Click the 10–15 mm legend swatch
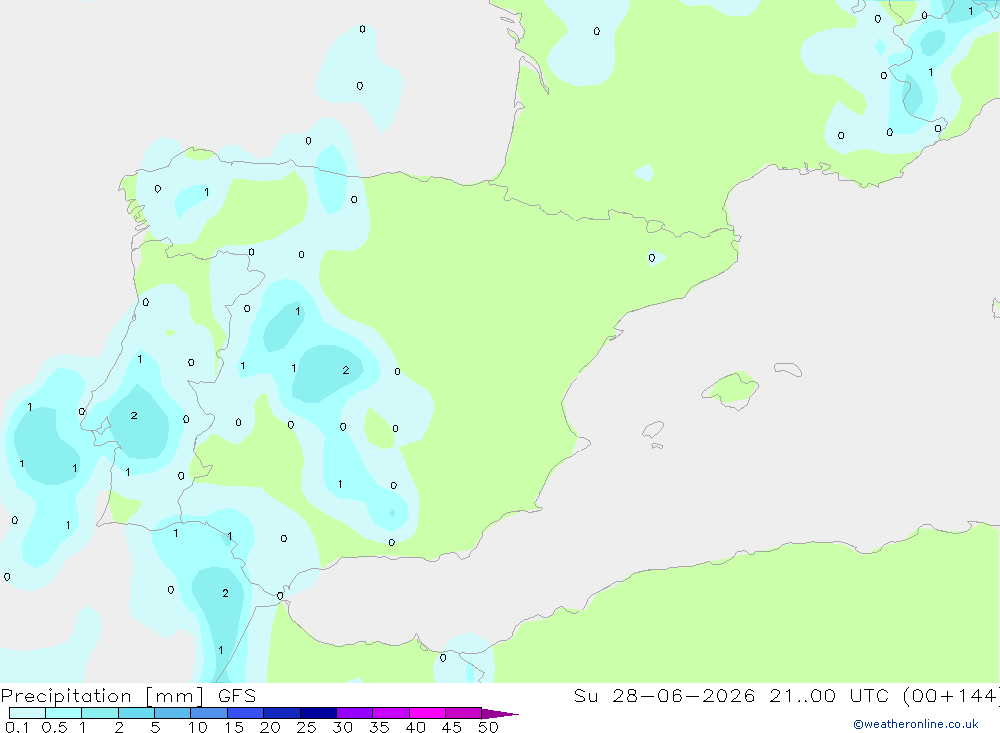Image resolution: width=1000 pixels, height=733 pixels. (x=209, y=713)
